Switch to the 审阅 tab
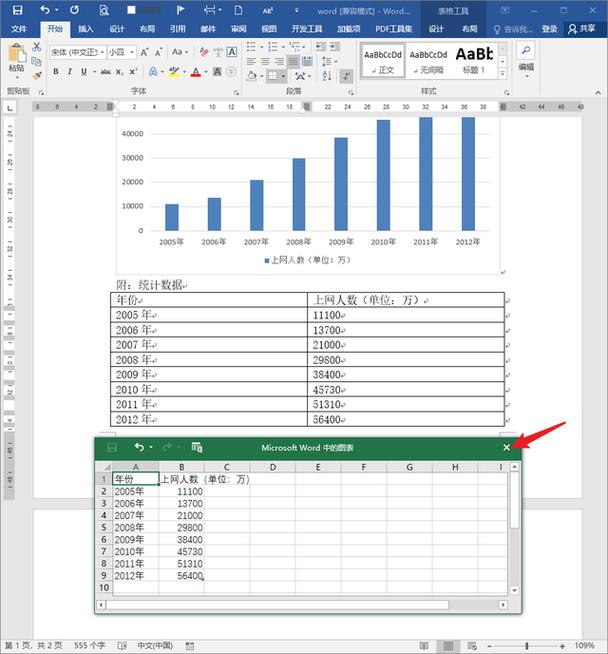This screenshot has height=654, width=608. click(239, 29)
